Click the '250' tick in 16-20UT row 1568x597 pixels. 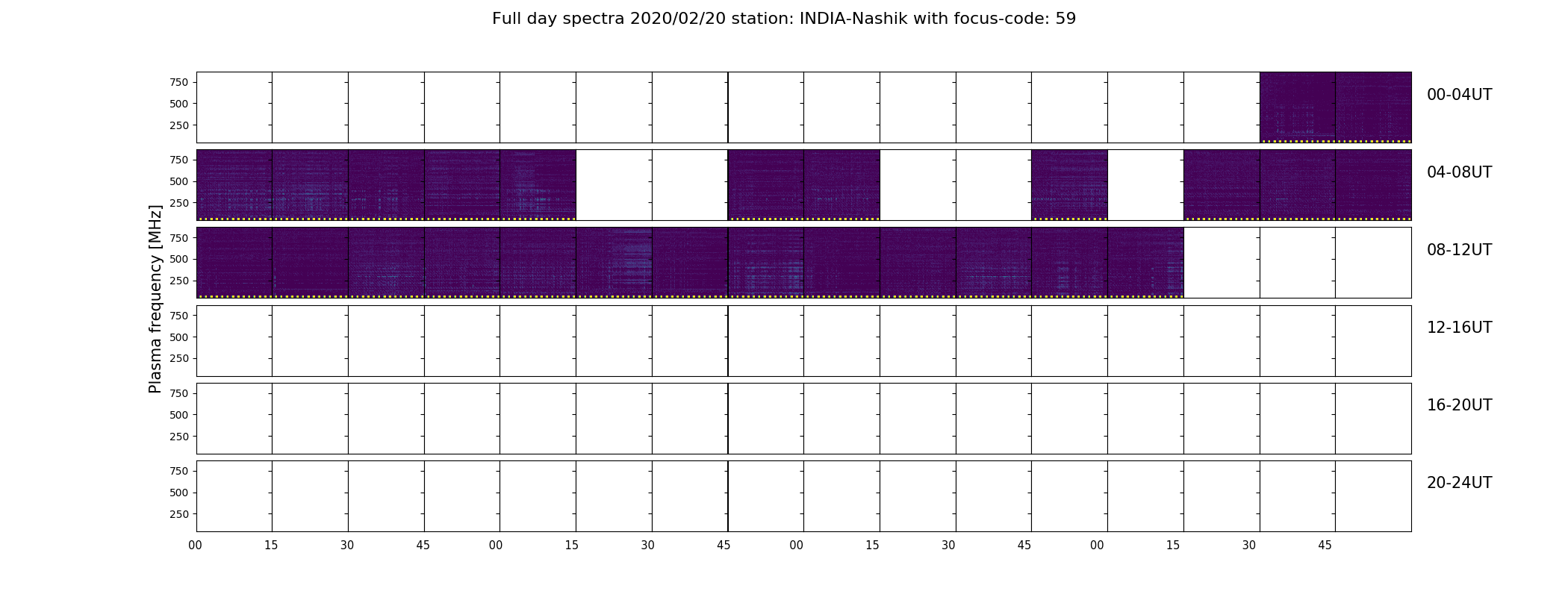pyautogui.click(x=179, y=437)
